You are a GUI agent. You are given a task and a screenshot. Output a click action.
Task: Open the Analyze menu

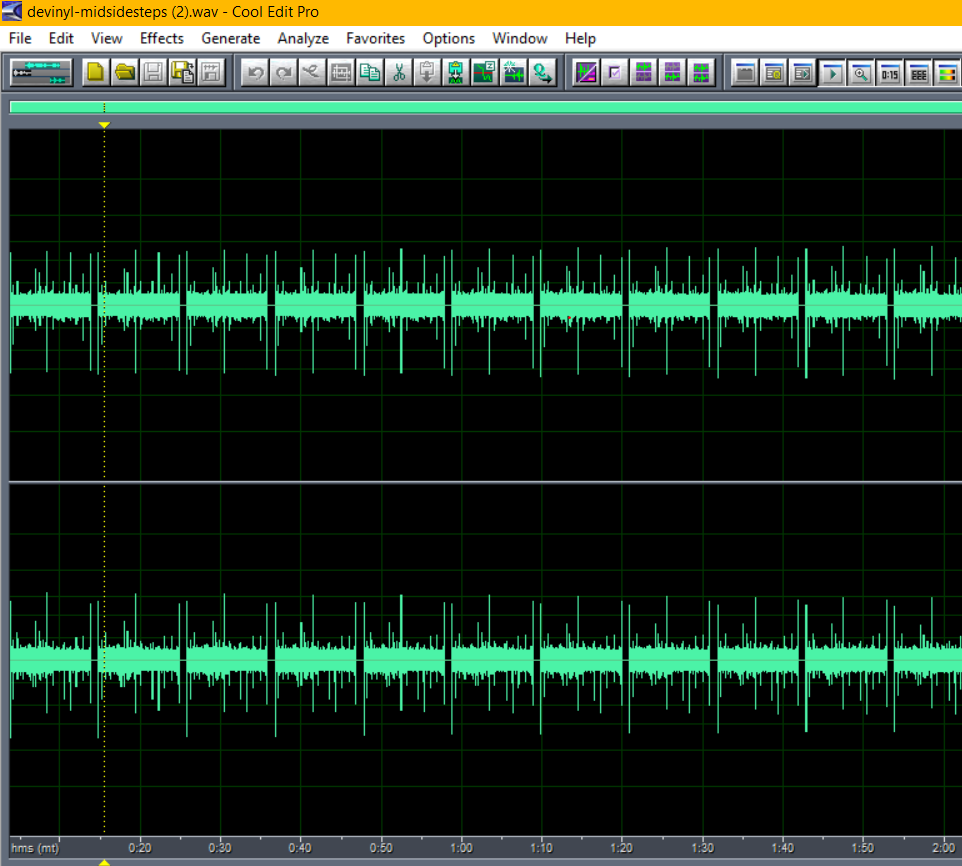click(303, 39)
